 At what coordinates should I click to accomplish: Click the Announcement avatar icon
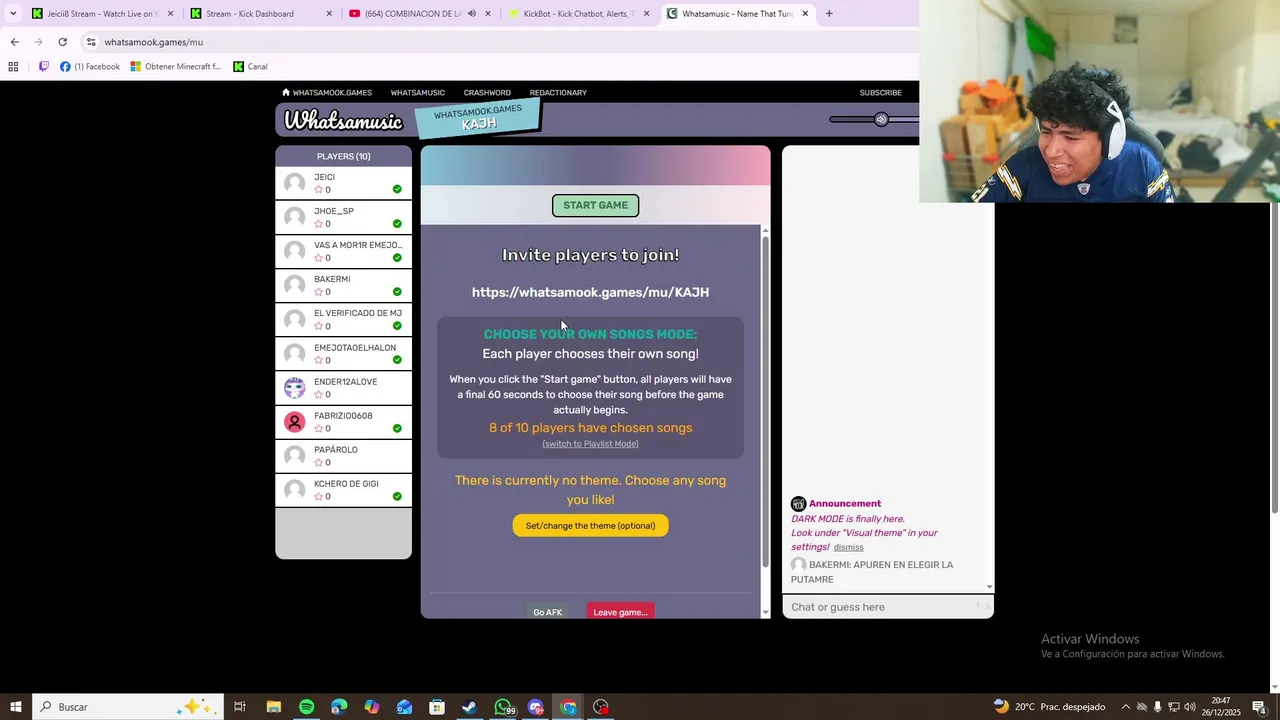[x=798, y=504]
